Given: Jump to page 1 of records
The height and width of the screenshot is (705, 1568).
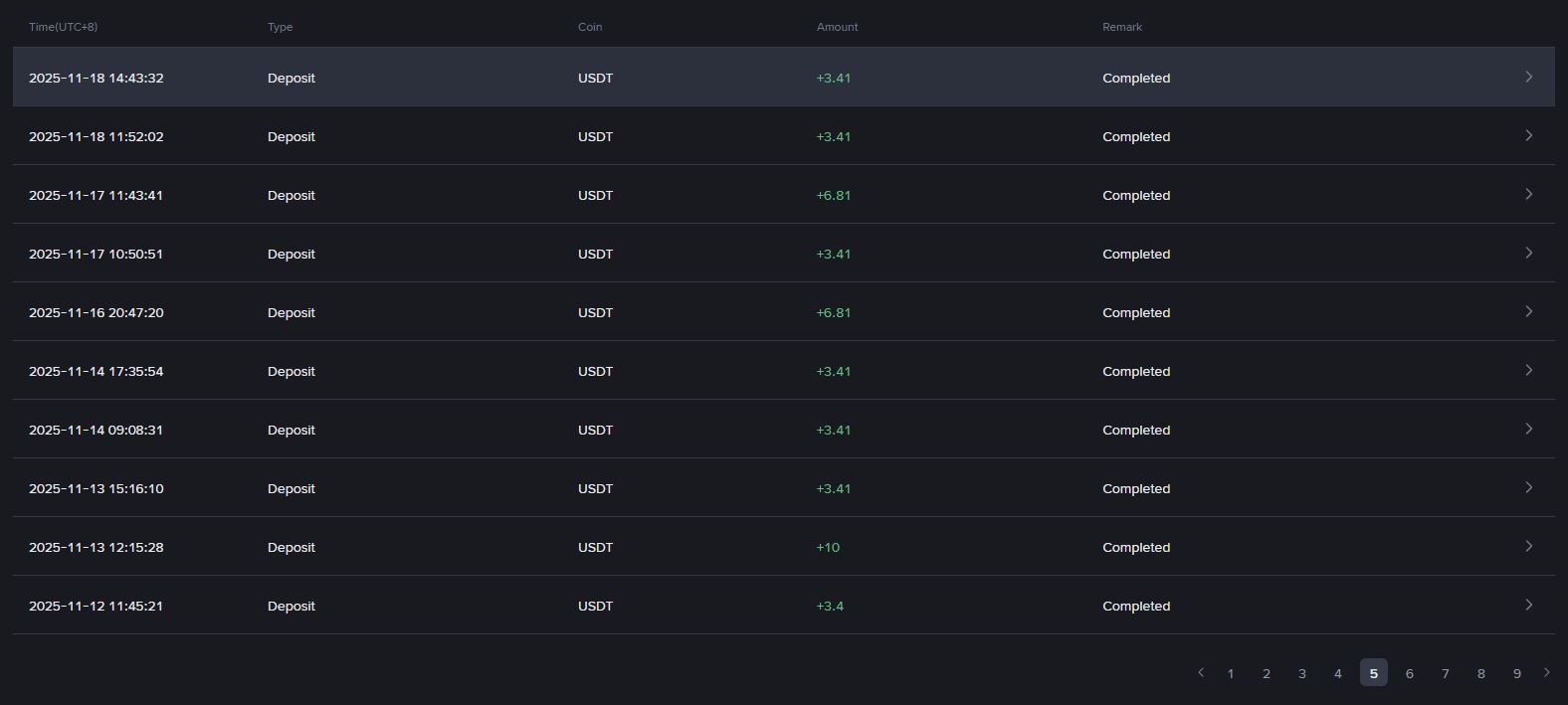Looking at the screenshot, I should click(x=1231, y=673).
